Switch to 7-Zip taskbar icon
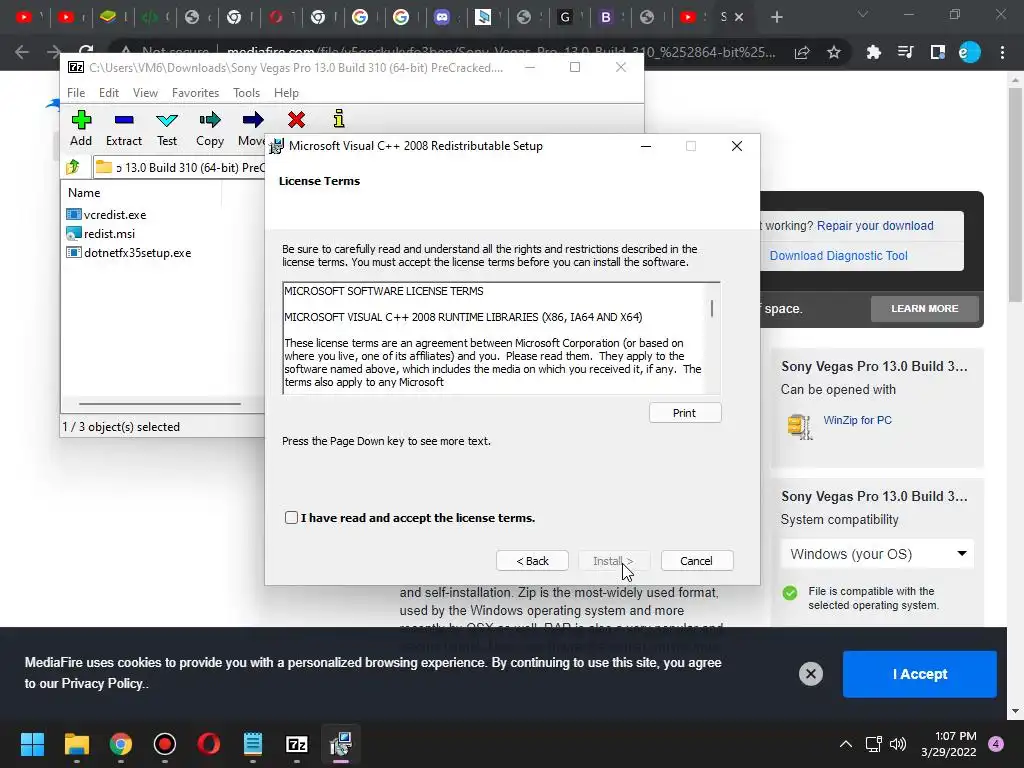This screenshot has height=768, width=1024. pyautogui.click(x=296, y=744)
